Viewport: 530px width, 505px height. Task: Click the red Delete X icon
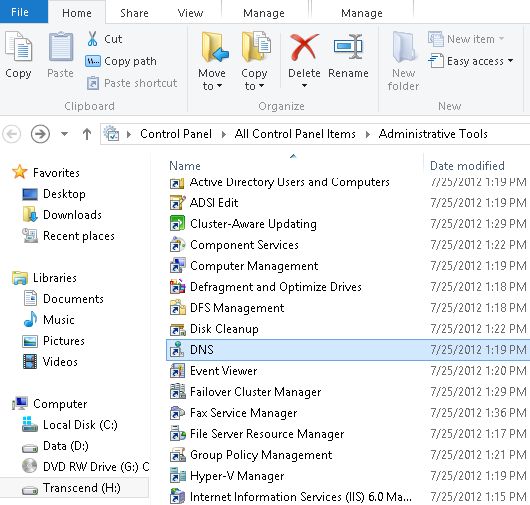(x=304, y=46)
